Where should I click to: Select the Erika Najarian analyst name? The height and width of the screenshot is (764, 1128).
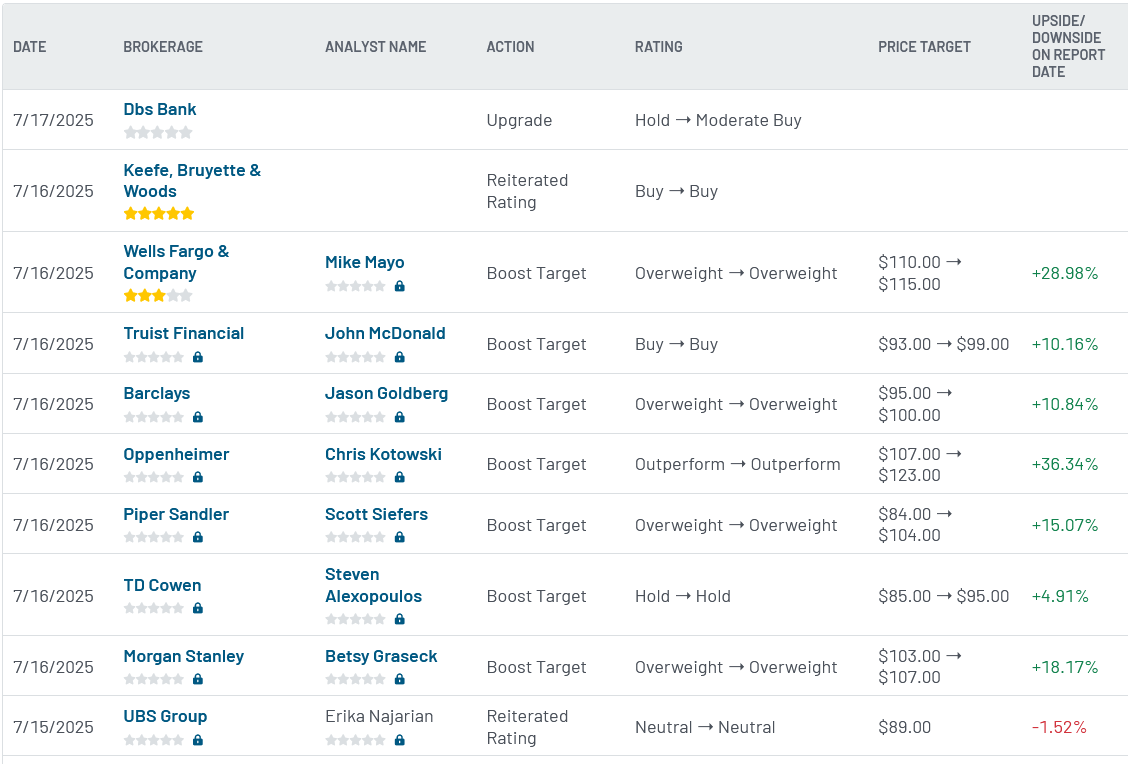[379, 717]
